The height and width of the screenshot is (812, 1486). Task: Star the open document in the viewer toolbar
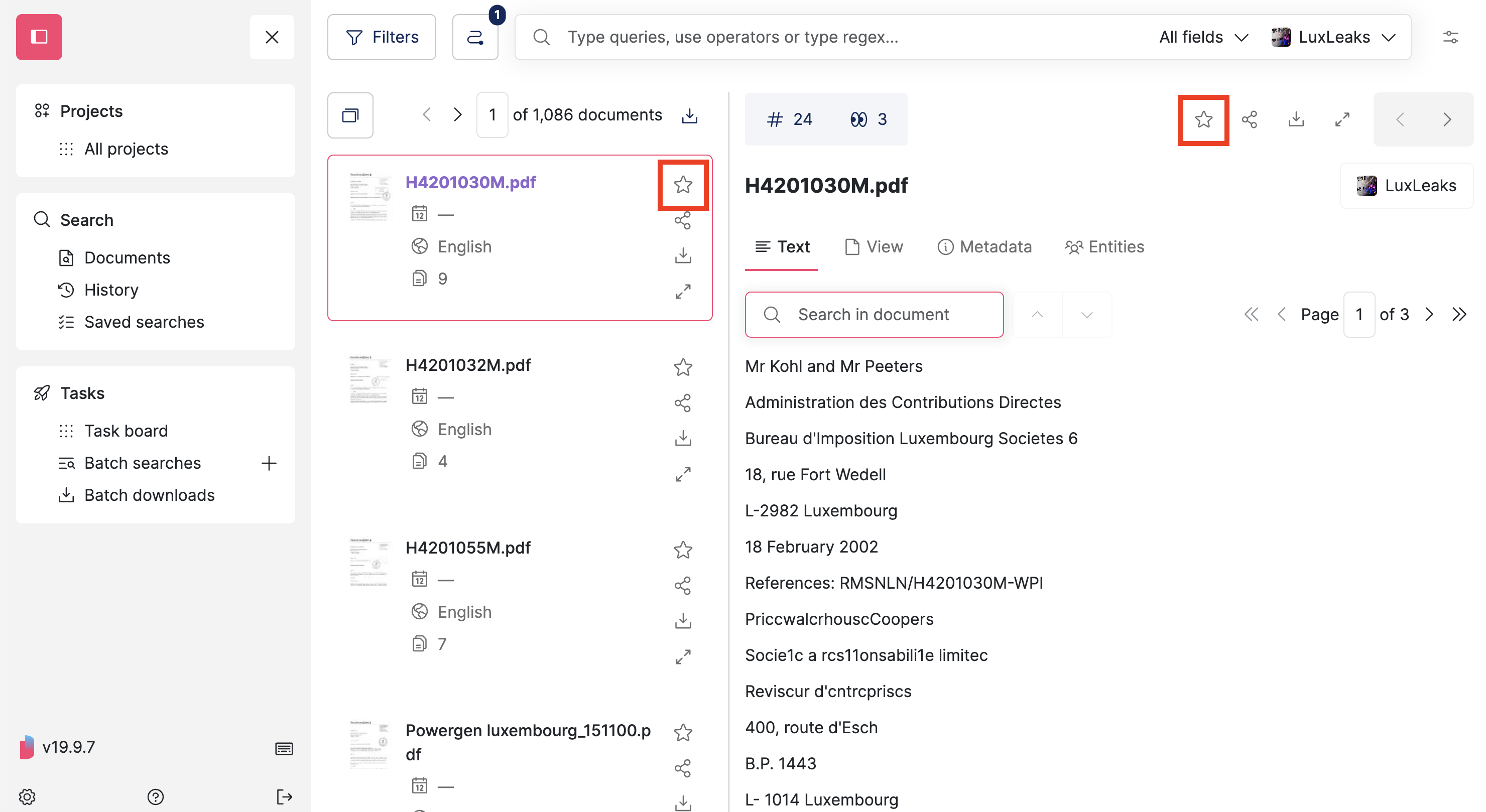(x=1203, y=119)
